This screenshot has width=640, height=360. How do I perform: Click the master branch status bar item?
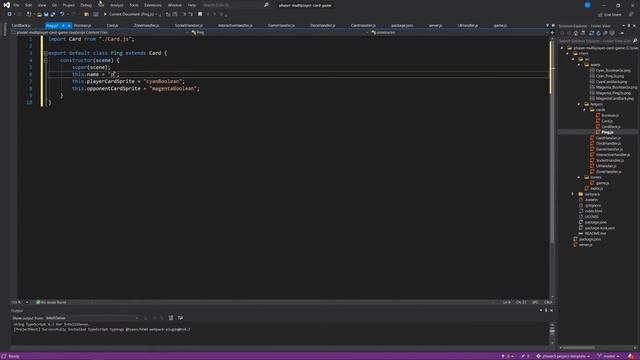click(x=608, y=356)
